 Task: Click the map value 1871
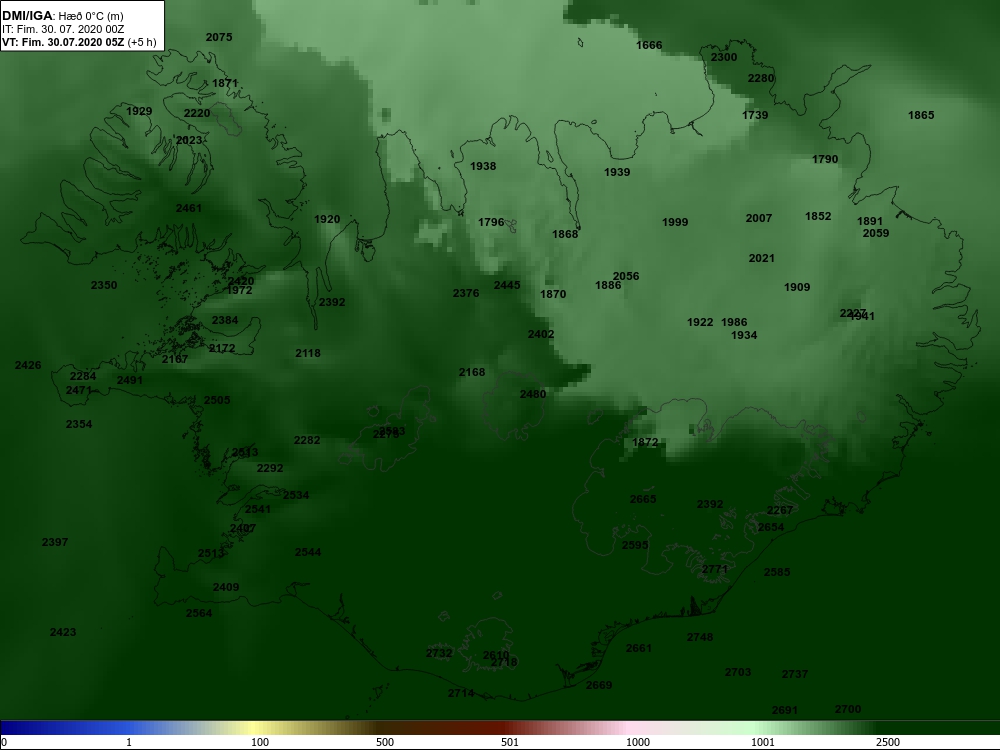[x=225, y=83]
